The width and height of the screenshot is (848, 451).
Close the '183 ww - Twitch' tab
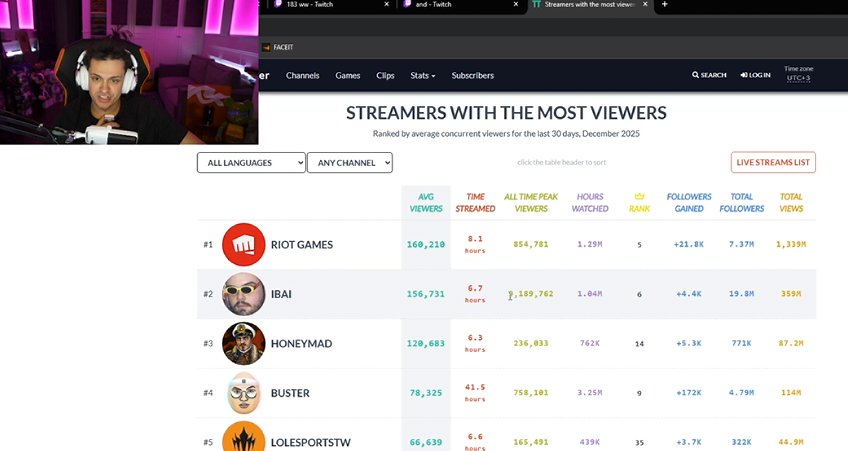386,4
